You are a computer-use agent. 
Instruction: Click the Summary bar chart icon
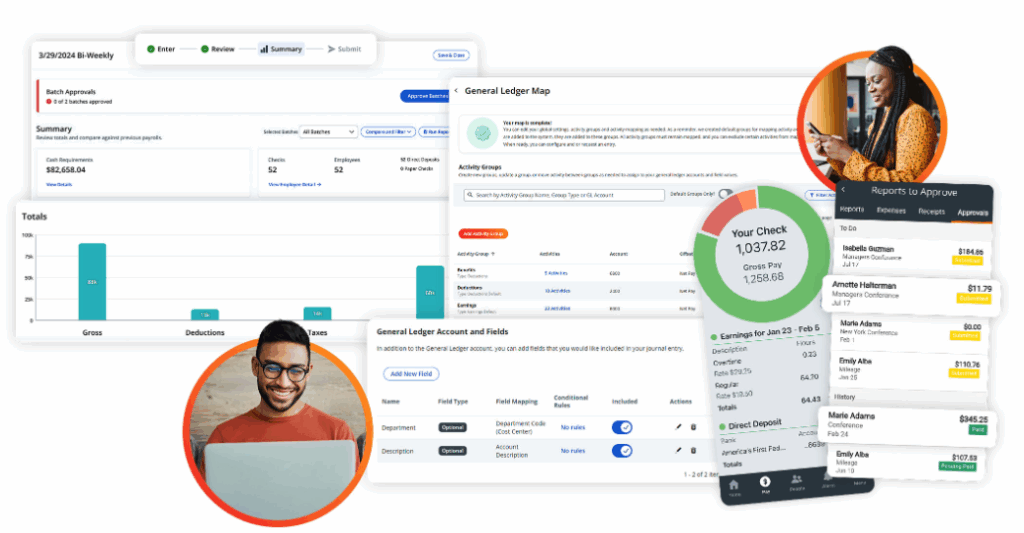(x=264, y=49)
